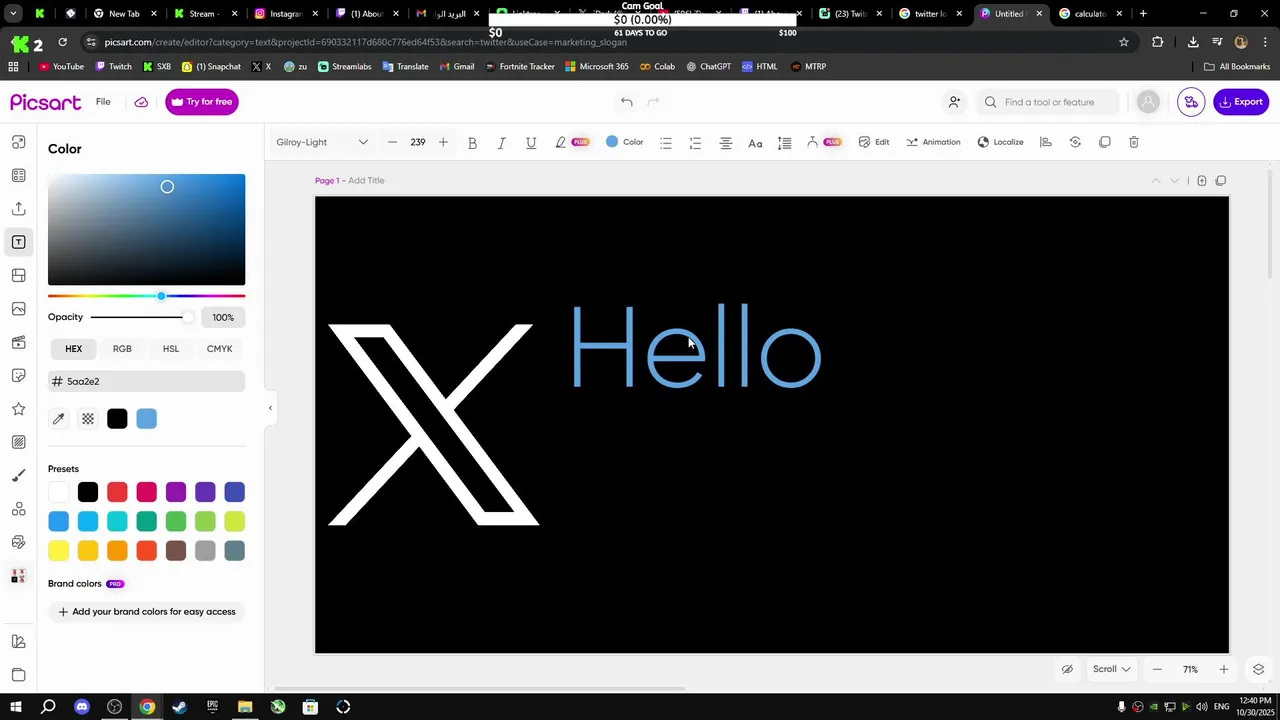Apply numbered list to text

point(695,143)
